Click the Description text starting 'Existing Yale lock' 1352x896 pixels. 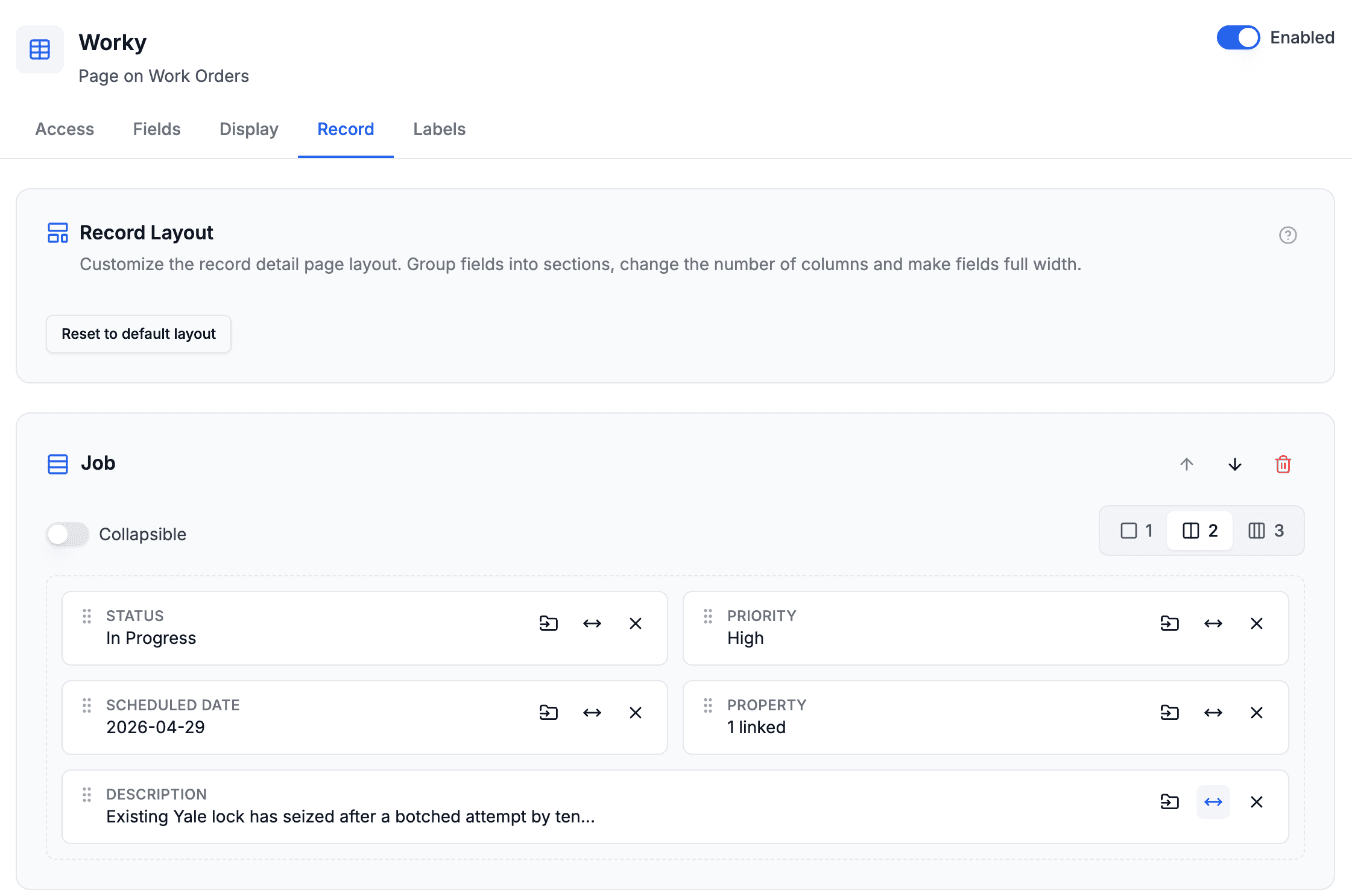click(x=351, y=816)
